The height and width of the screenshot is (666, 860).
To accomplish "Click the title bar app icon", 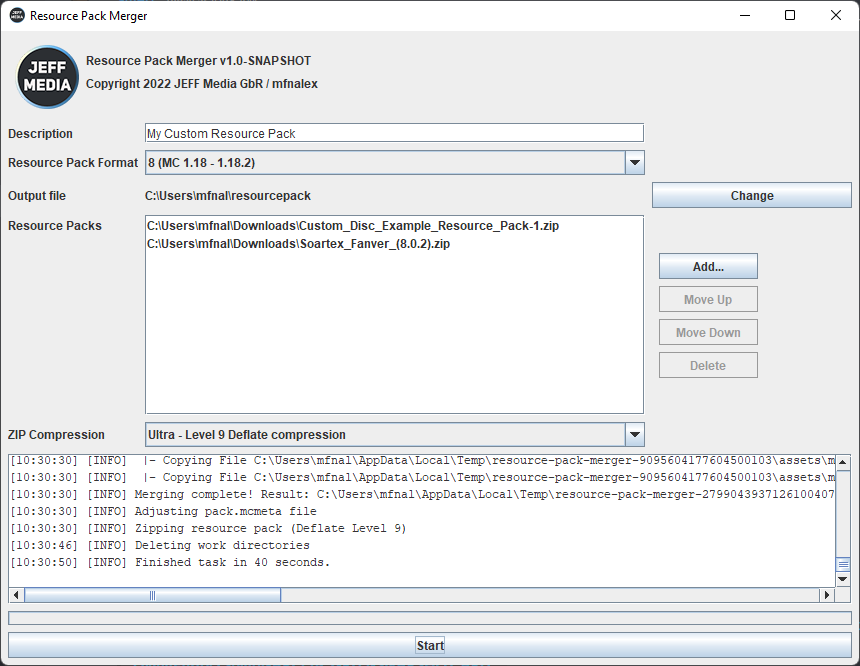I will (x=17, y=15).
